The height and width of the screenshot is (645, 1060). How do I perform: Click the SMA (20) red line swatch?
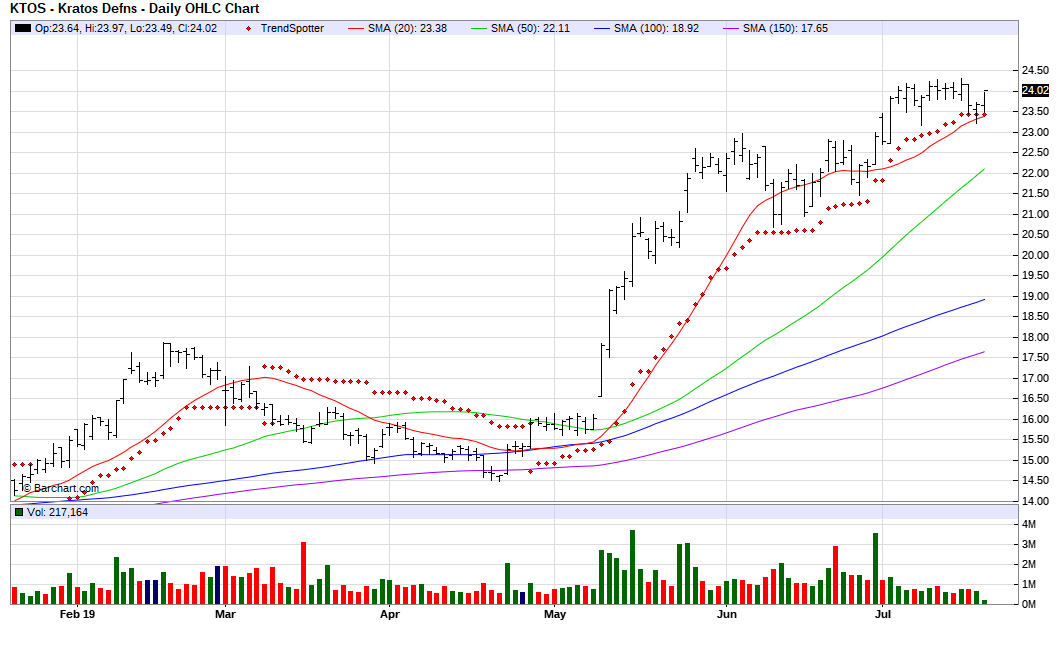[x=356, y=28]
